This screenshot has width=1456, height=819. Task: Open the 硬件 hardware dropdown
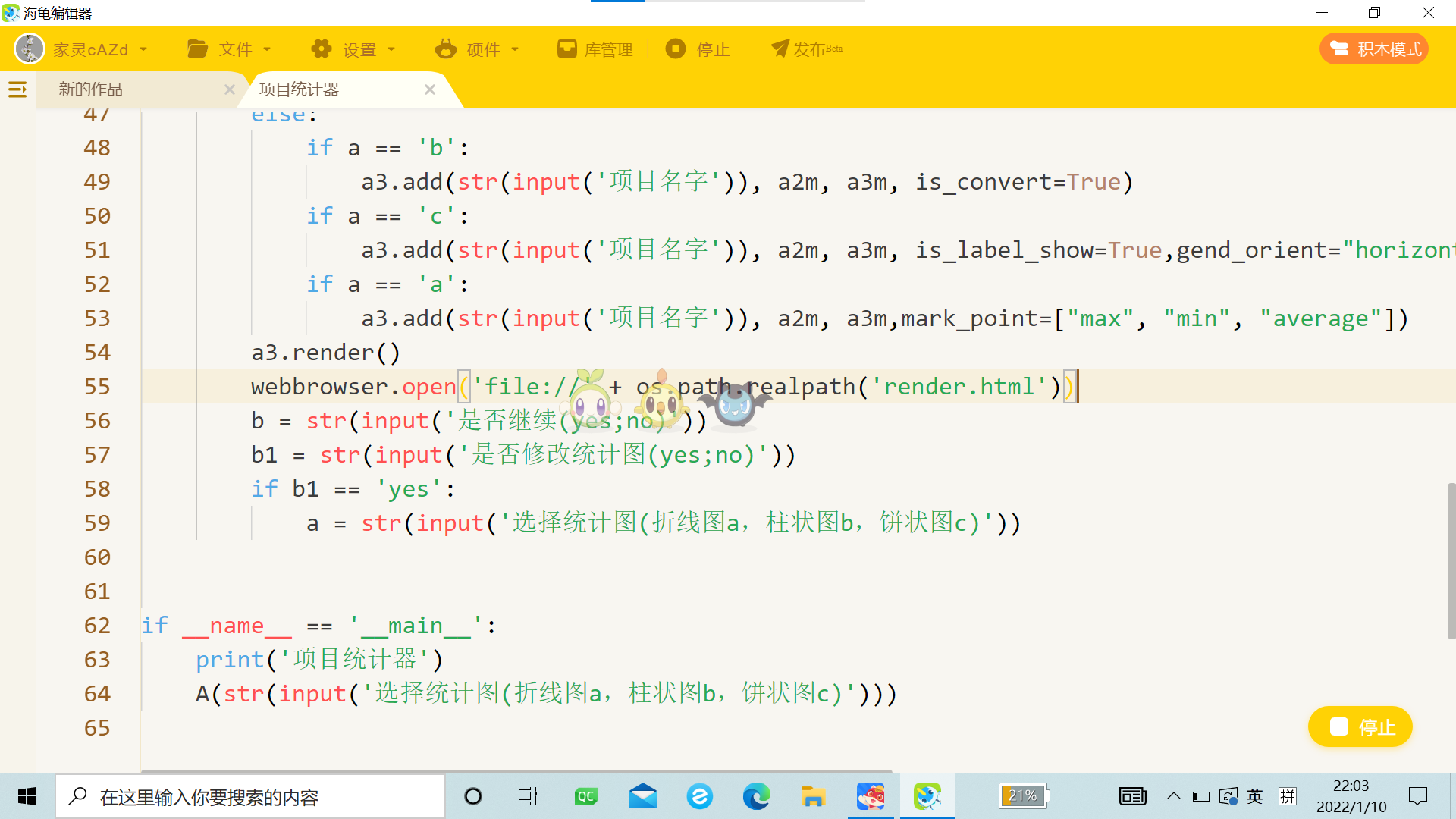[477, 49]
